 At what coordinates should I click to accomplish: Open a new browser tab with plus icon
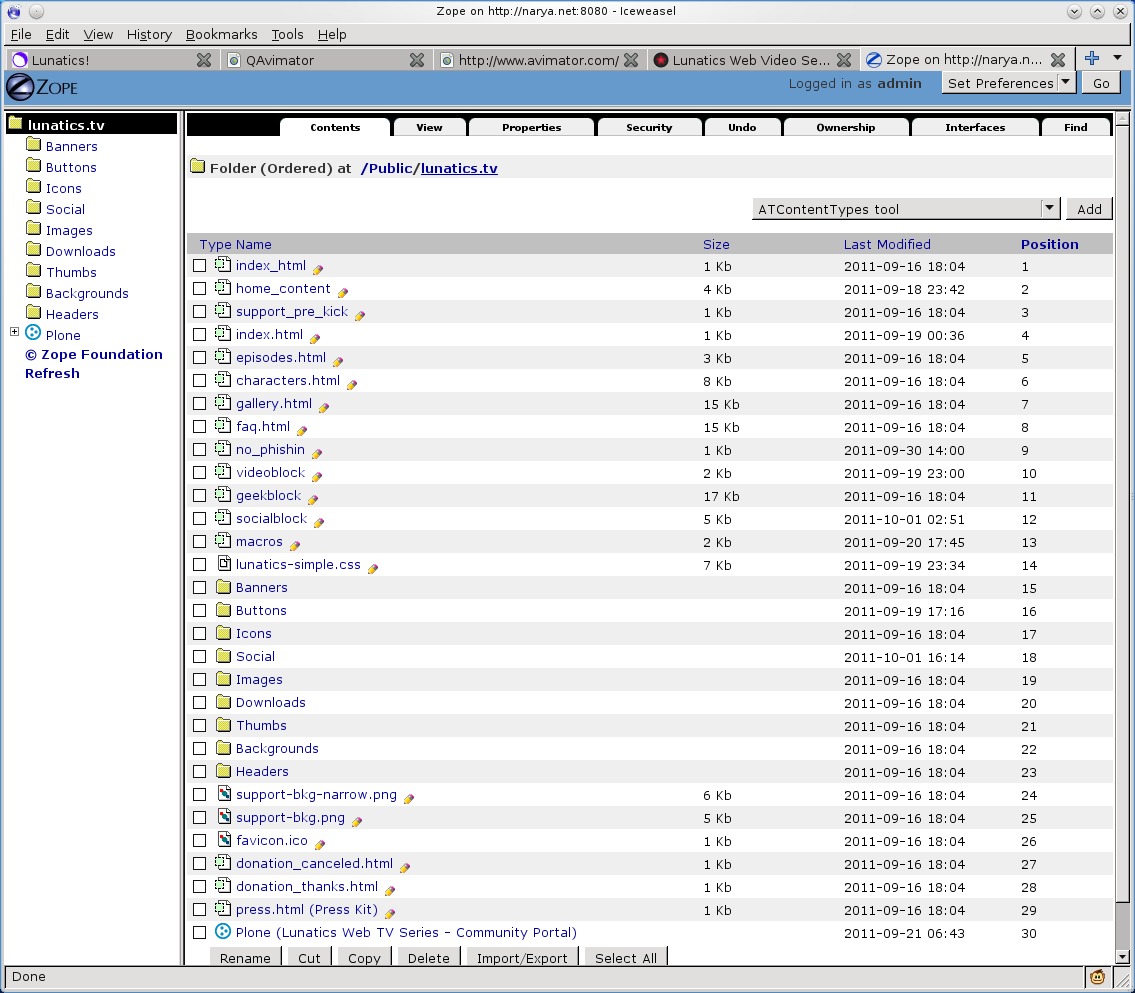pyautogui.click(x=1092, y=59)
